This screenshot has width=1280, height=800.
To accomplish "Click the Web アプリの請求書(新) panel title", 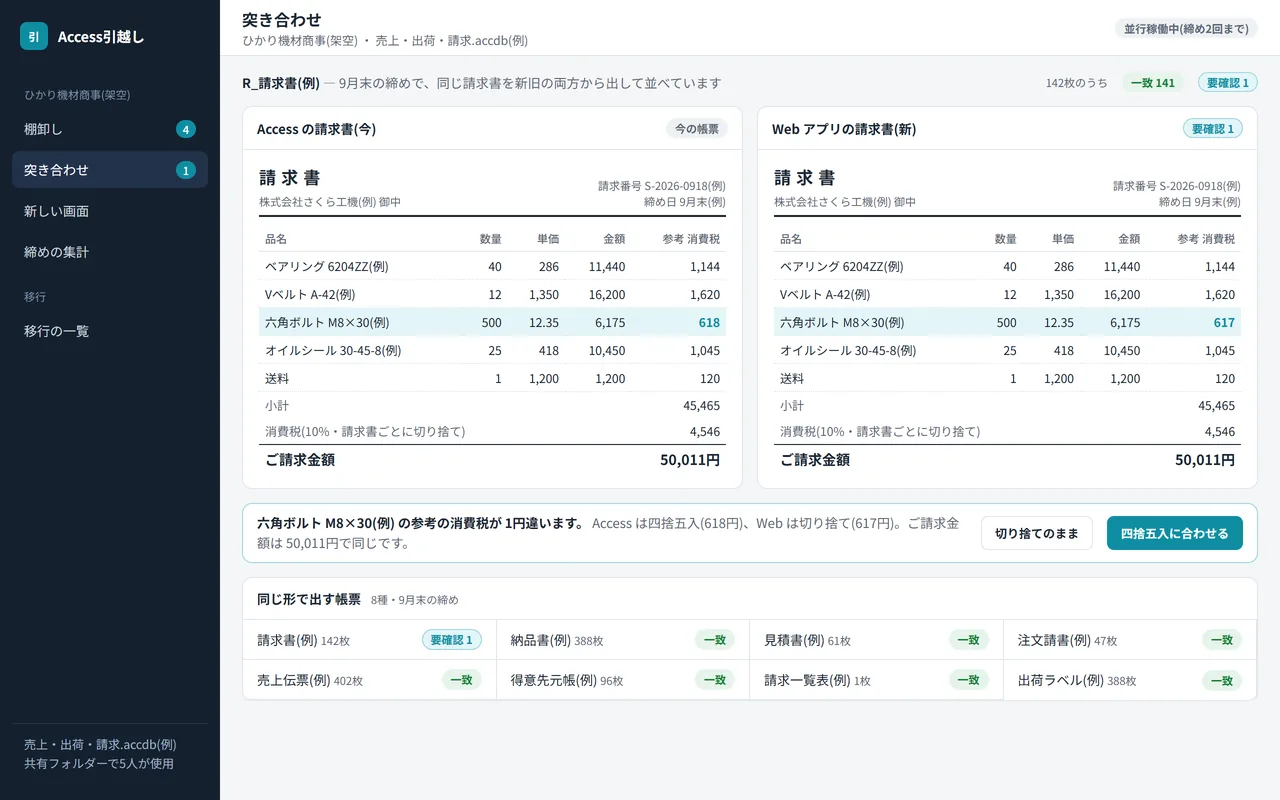I will tap(844, 129).
